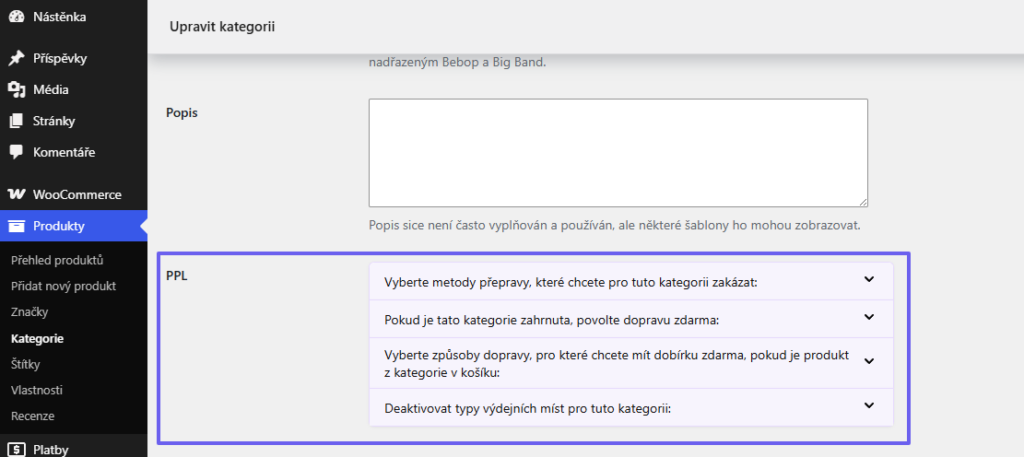
Task: Open the Nástěnka menu item
Action: (74, 17)
